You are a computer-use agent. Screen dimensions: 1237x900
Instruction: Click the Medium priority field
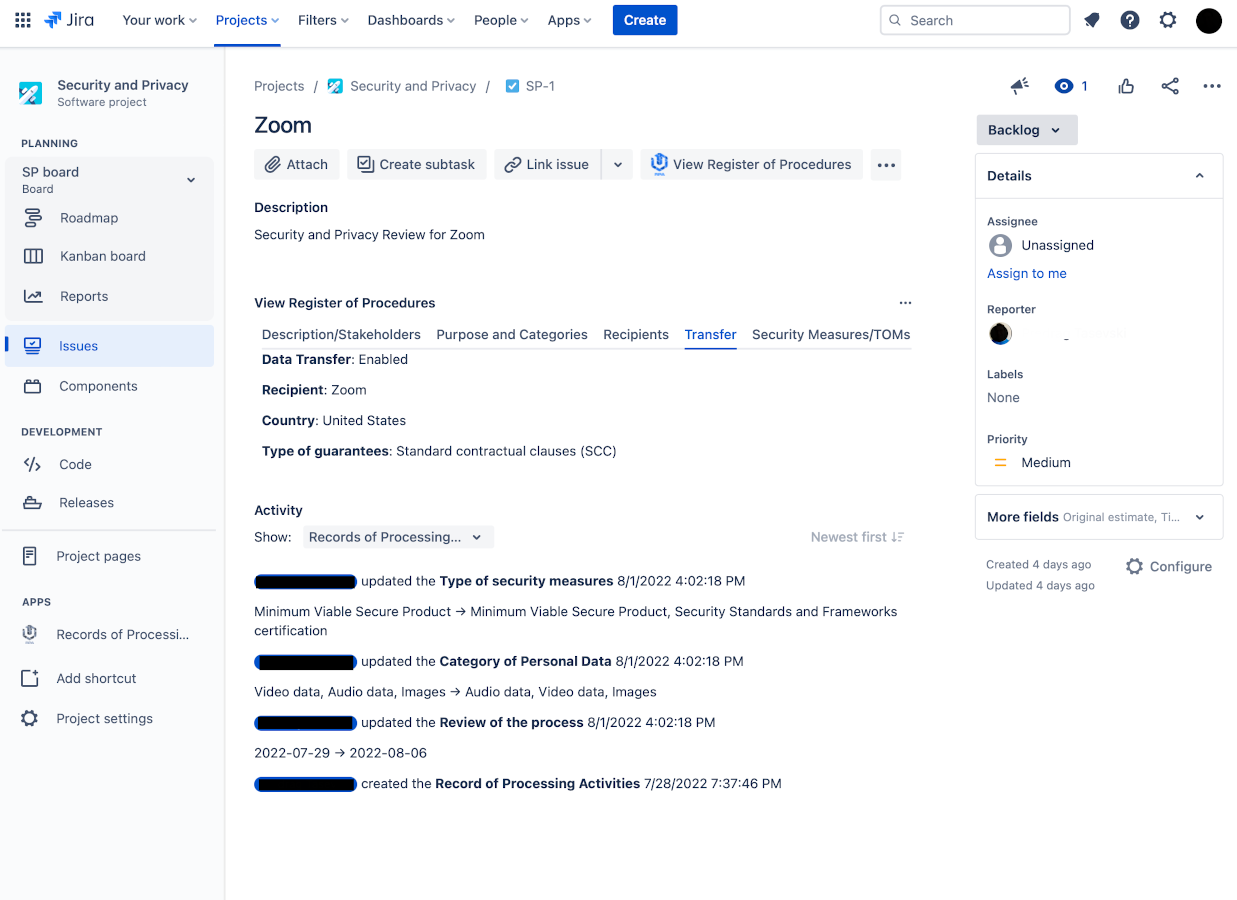tap(1031, 463)
